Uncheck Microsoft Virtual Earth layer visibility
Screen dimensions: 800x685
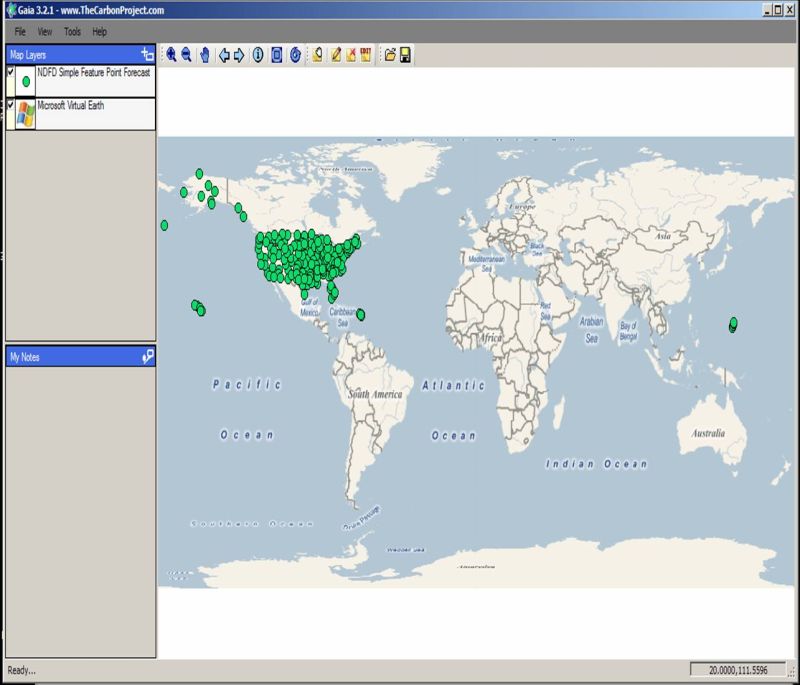10,105
